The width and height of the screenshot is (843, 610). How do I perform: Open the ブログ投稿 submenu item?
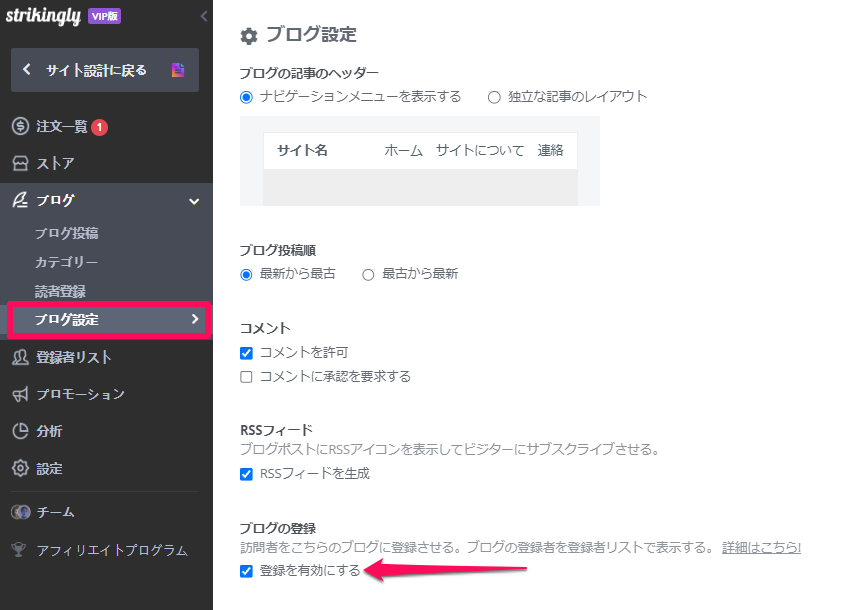point(67,233)
